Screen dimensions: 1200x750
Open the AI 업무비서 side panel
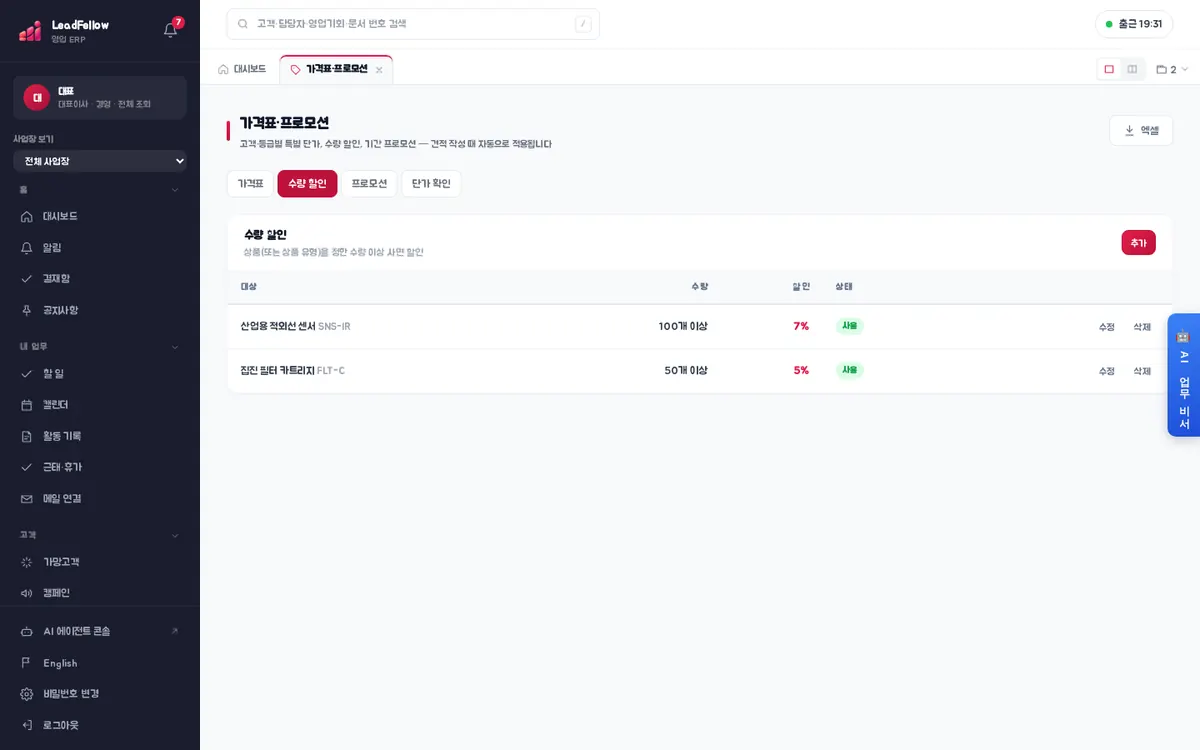click(1184, 376)
